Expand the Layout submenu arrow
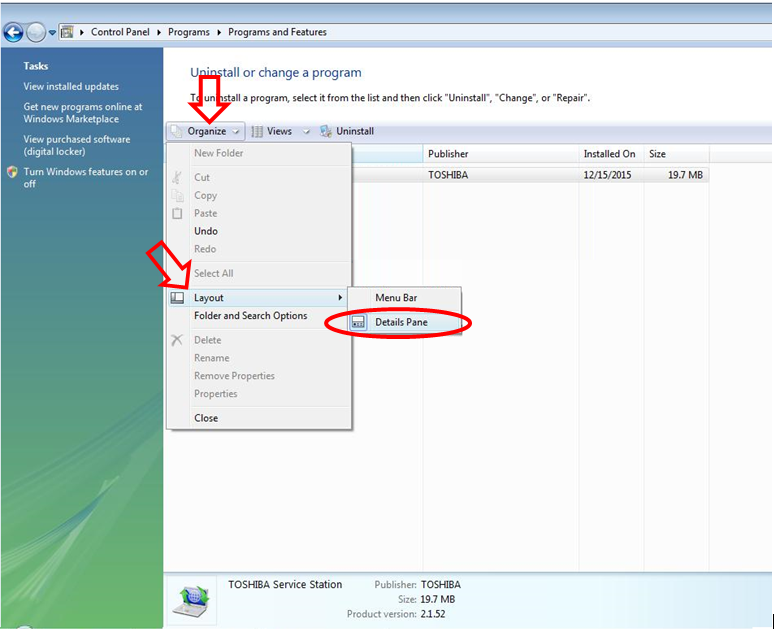The height and width of the screenshot is (629, 774). tap(340, 298)
